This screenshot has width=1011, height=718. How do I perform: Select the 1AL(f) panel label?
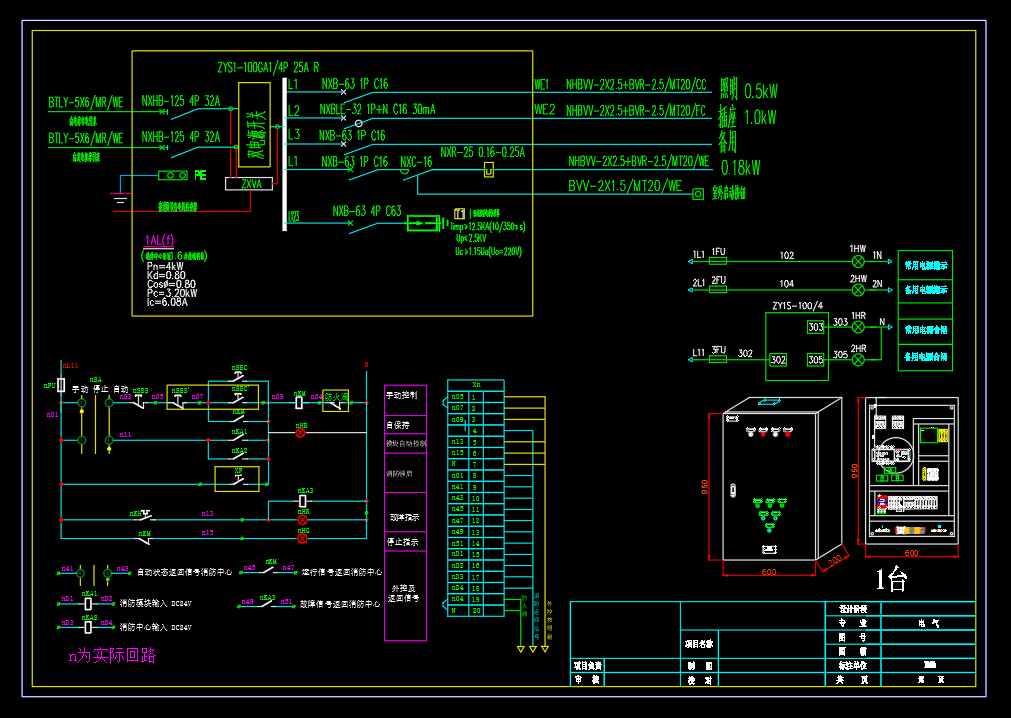(x=159, y=240)
